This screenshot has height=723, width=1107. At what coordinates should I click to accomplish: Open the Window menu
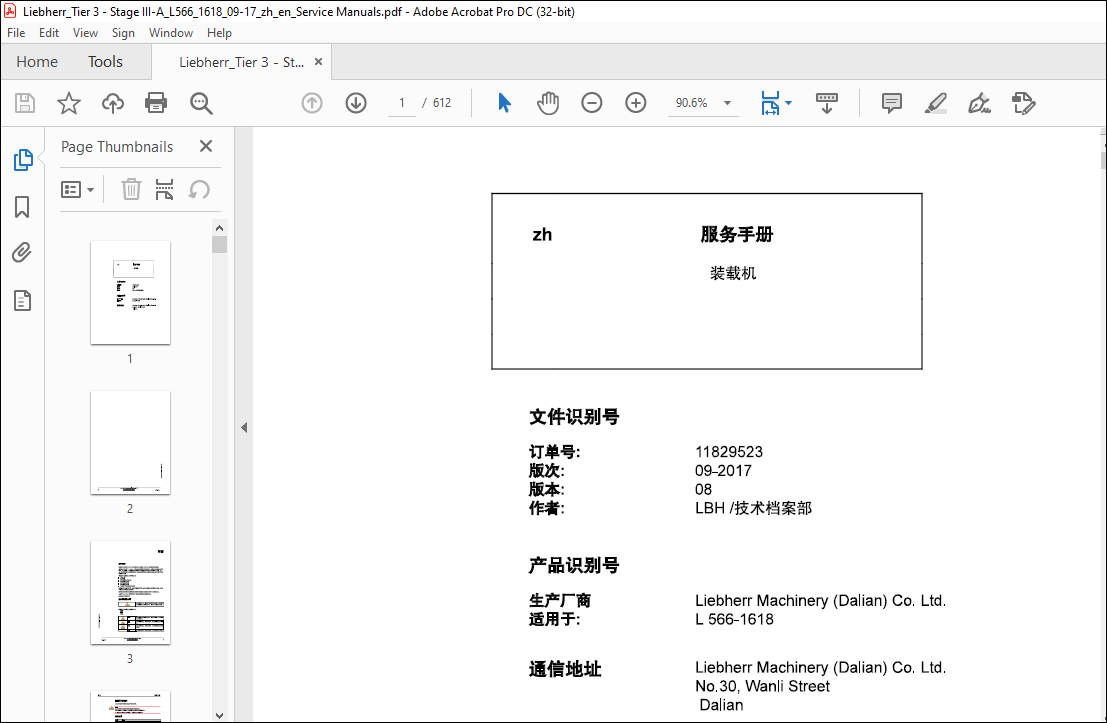tap(171, 32)
